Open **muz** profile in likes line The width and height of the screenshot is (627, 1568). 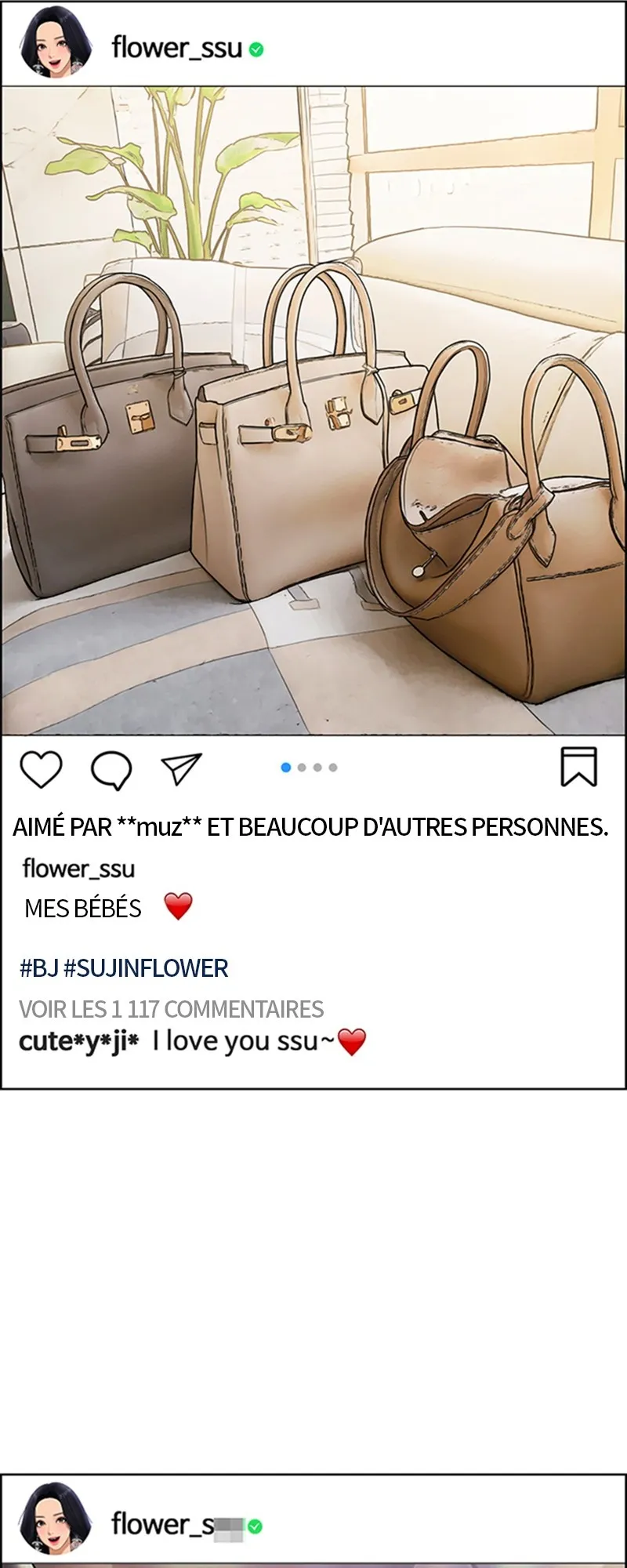coord(160,827)
